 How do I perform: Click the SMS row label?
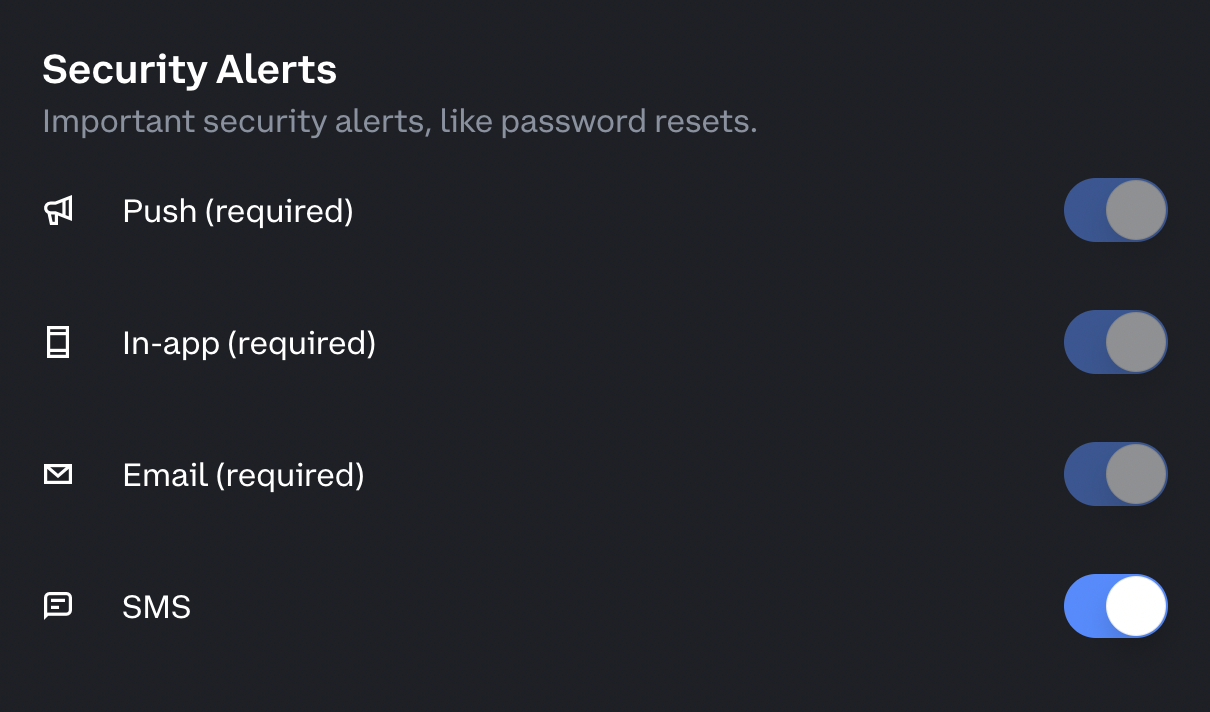click(x=156, y=606)
